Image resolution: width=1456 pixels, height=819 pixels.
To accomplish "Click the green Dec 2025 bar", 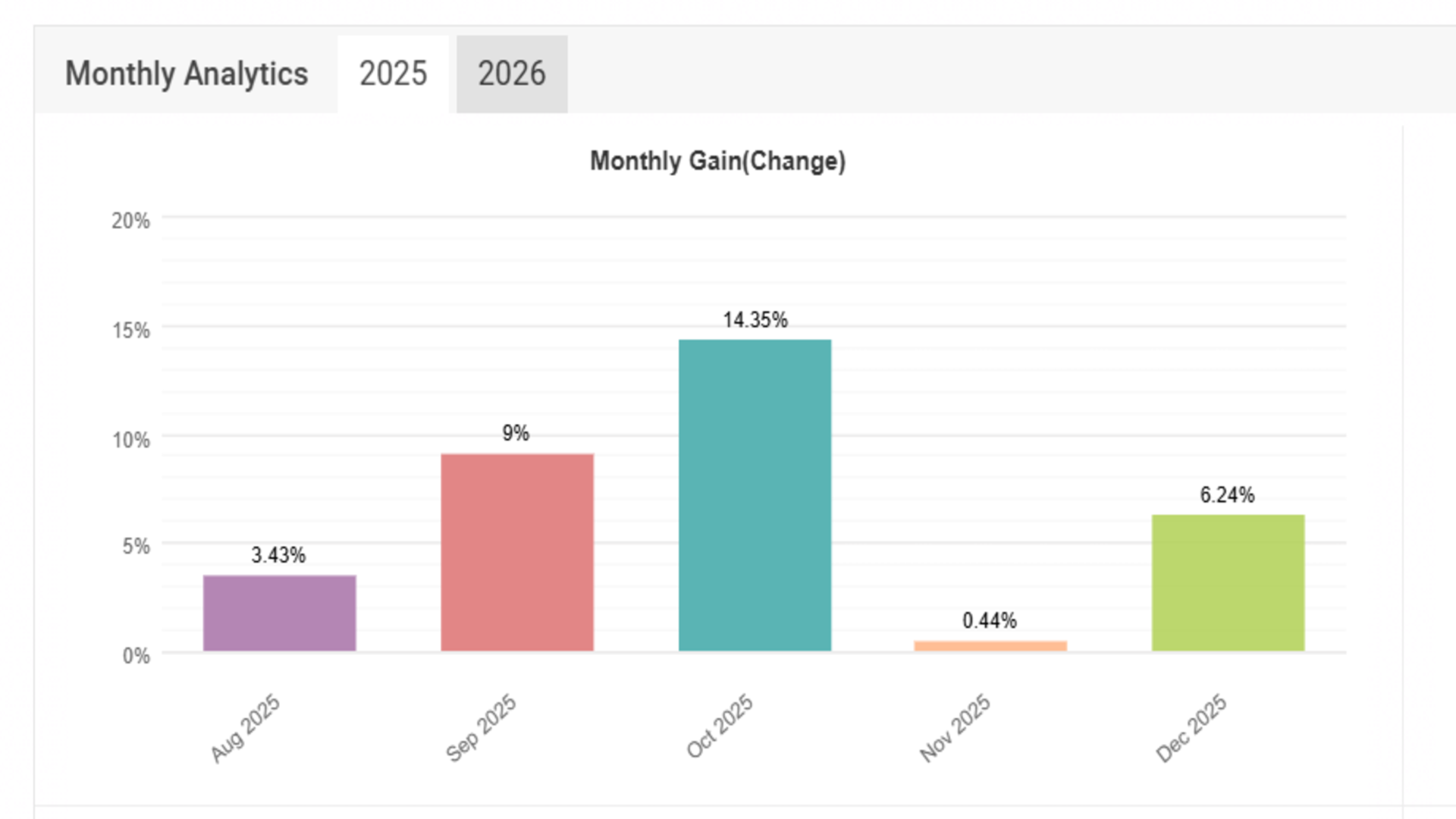I will pos(1228,582).
